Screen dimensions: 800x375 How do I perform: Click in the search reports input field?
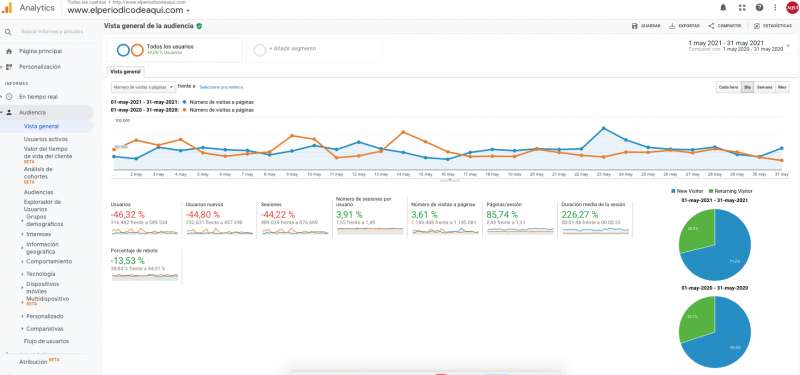[x=52, y=32]
